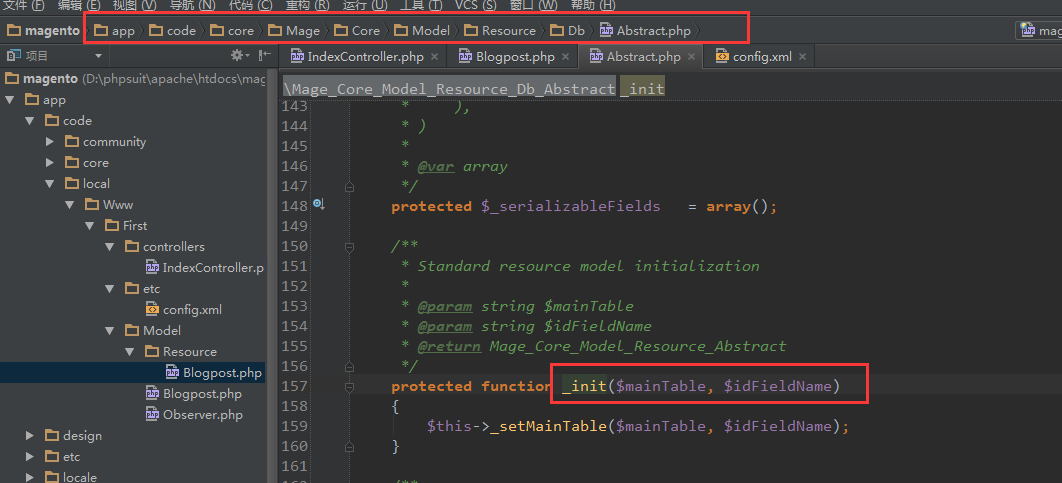Collapse the Www folder
Image resolution: width=1062 pixels, height=483 pixels.
(70, 205)
